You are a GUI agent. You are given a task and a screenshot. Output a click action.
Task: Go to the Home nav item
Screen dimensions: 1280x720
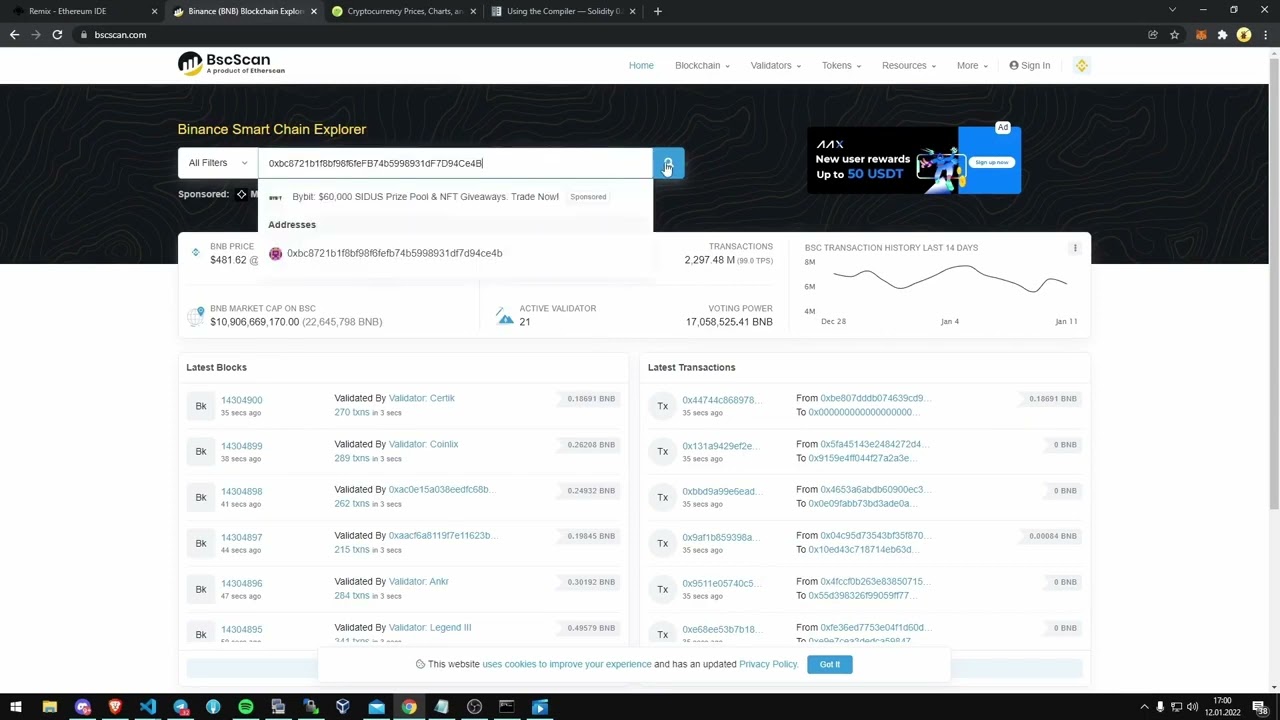(x=641, y=66)
